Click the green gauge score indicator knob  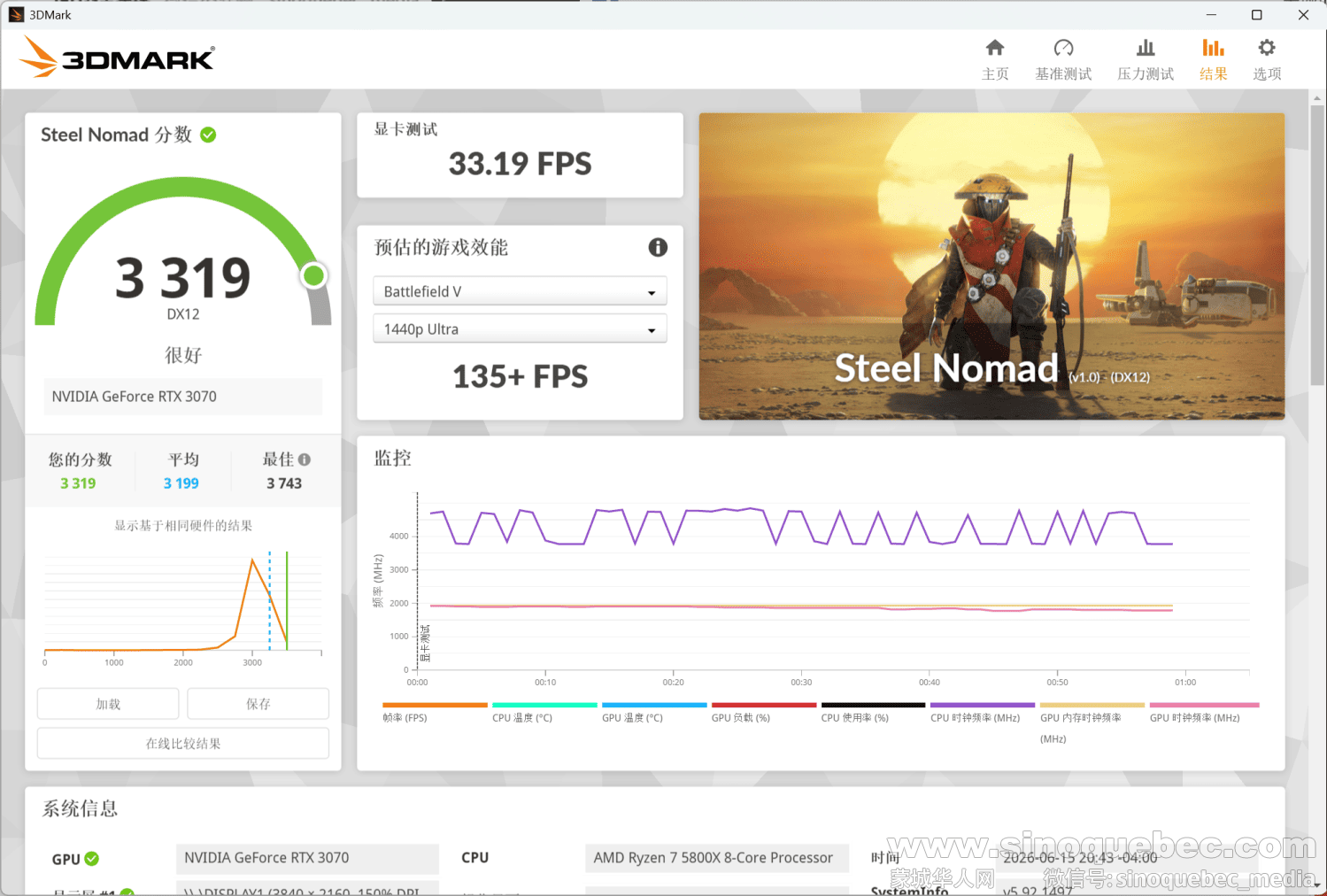[313, 276]
